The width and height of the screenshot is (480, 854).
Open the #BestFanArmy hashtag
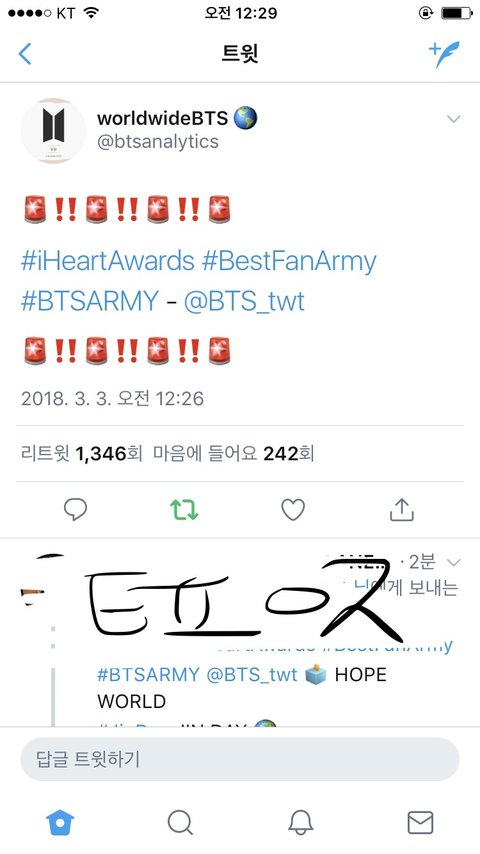(289, 261)
